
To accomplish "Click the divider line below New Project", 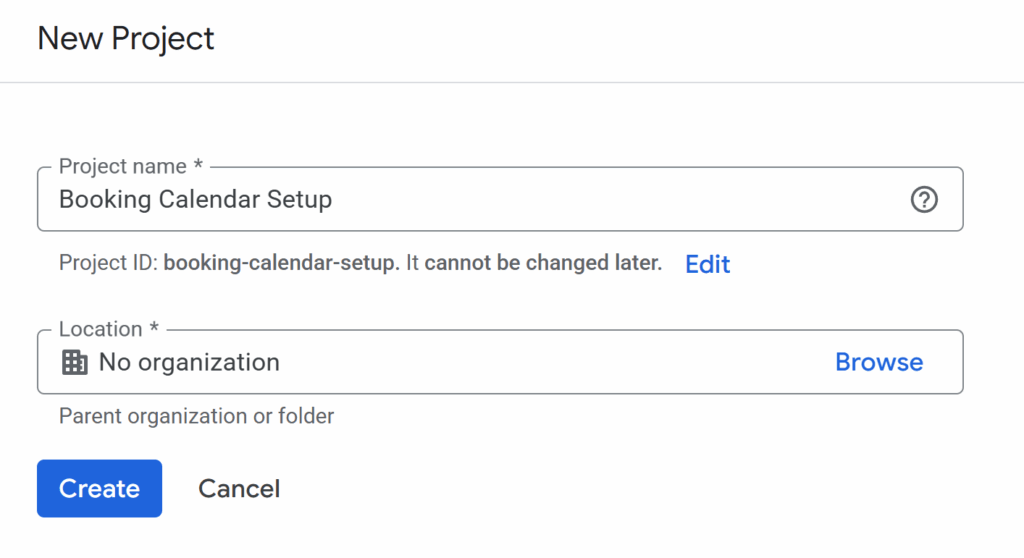I will coord(512,82).
